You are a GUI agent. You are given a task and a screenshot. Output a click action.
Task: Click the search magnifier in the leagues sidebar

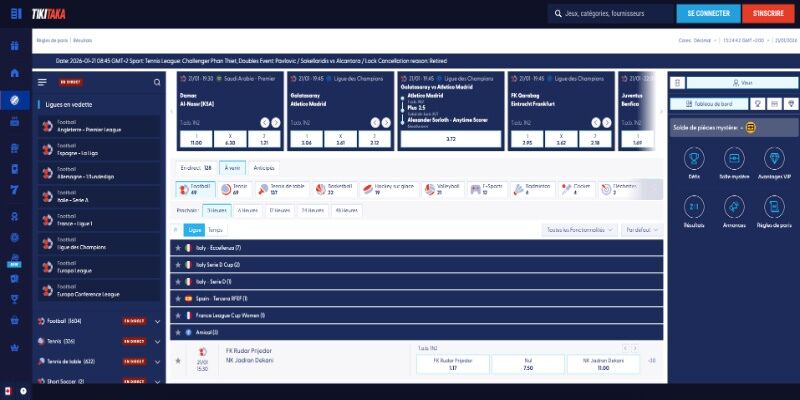(x=155, y=82)
